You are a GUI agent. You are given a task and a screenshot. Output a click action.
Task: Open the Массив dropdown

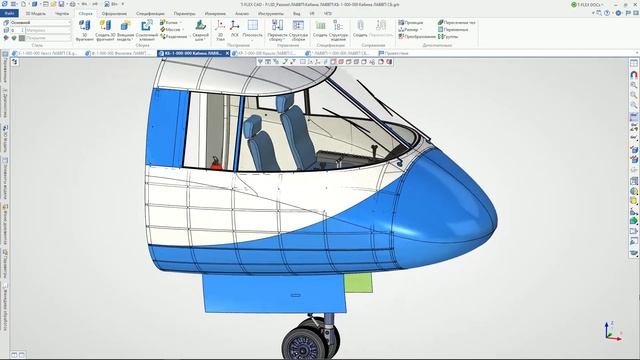tap(171, 29)
